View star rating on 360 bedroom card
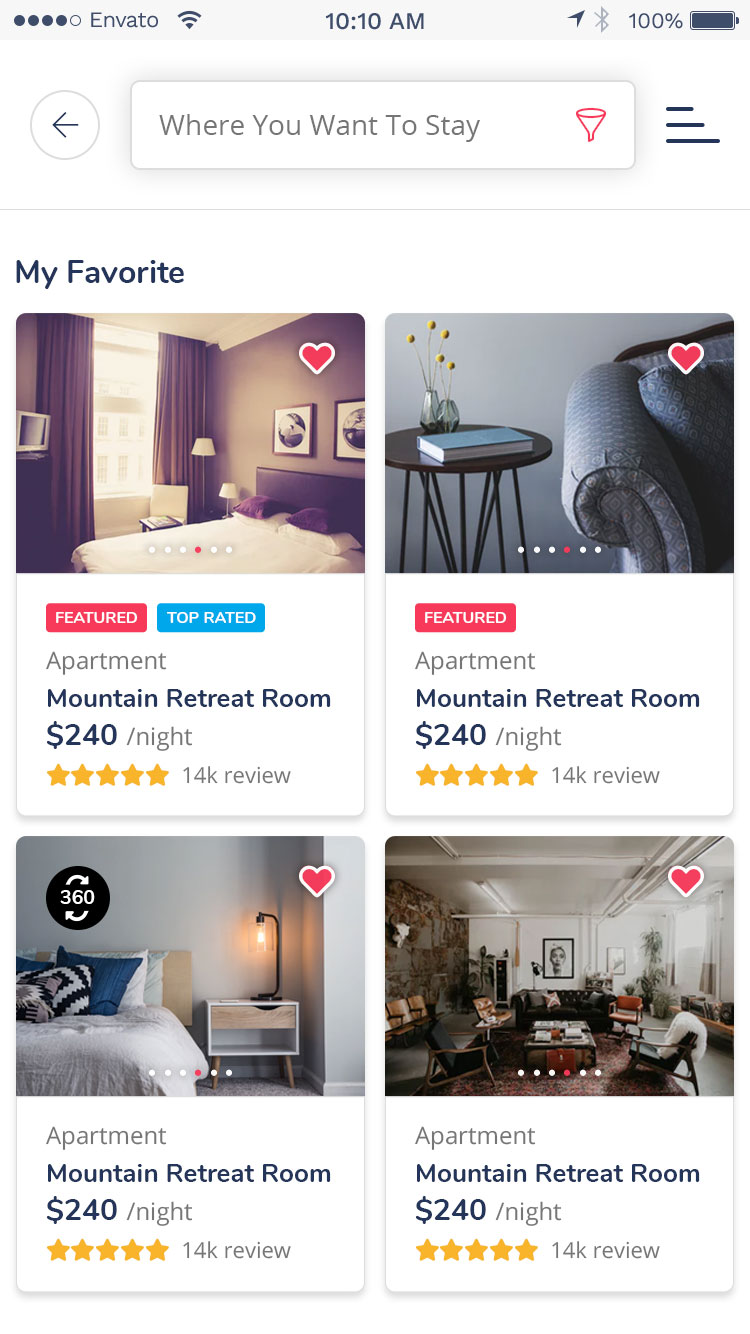Image resolution: width=750 pixels, height=1334 pixels. coord(108,1250)
